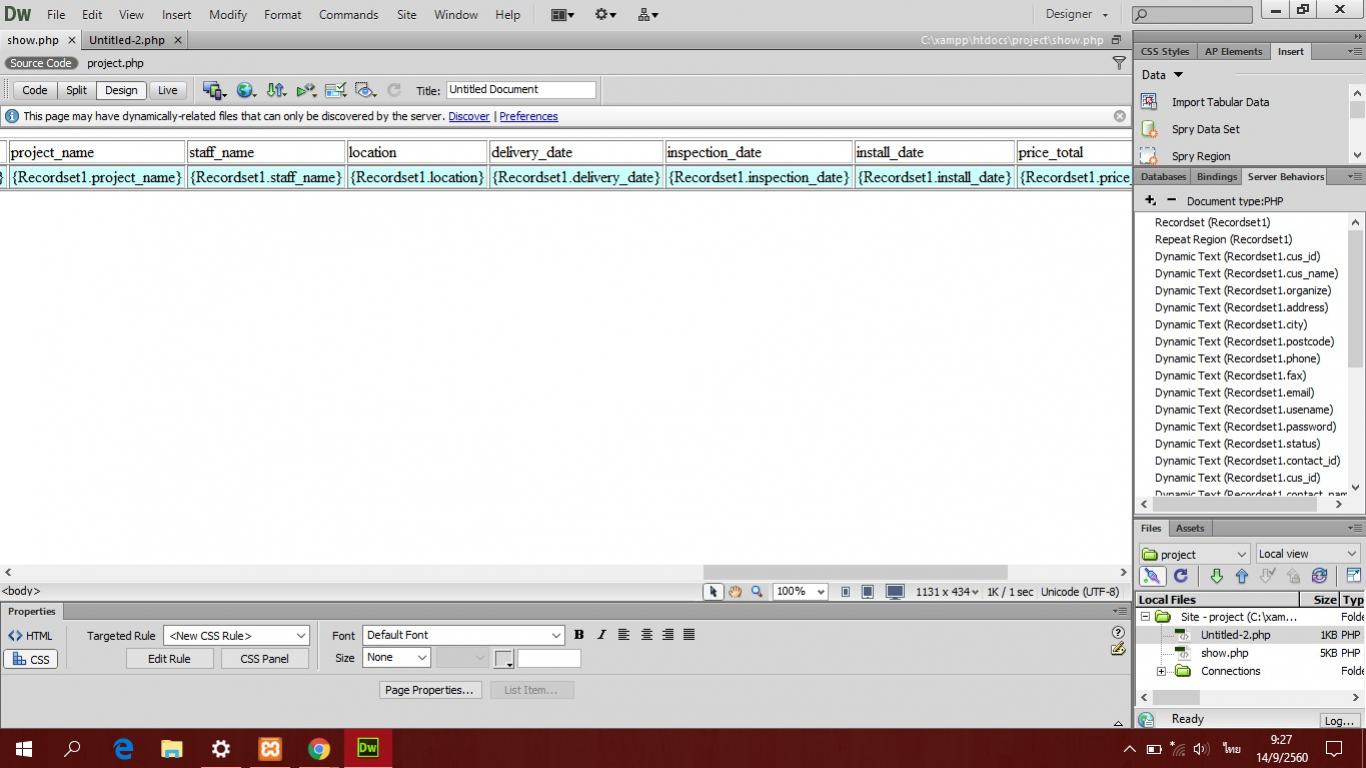This screenshot has width=1366, height=768.
Task: Click Quick Tag Editor icon in Properties
Action: pyautogui.click(x=1118, y=649)
